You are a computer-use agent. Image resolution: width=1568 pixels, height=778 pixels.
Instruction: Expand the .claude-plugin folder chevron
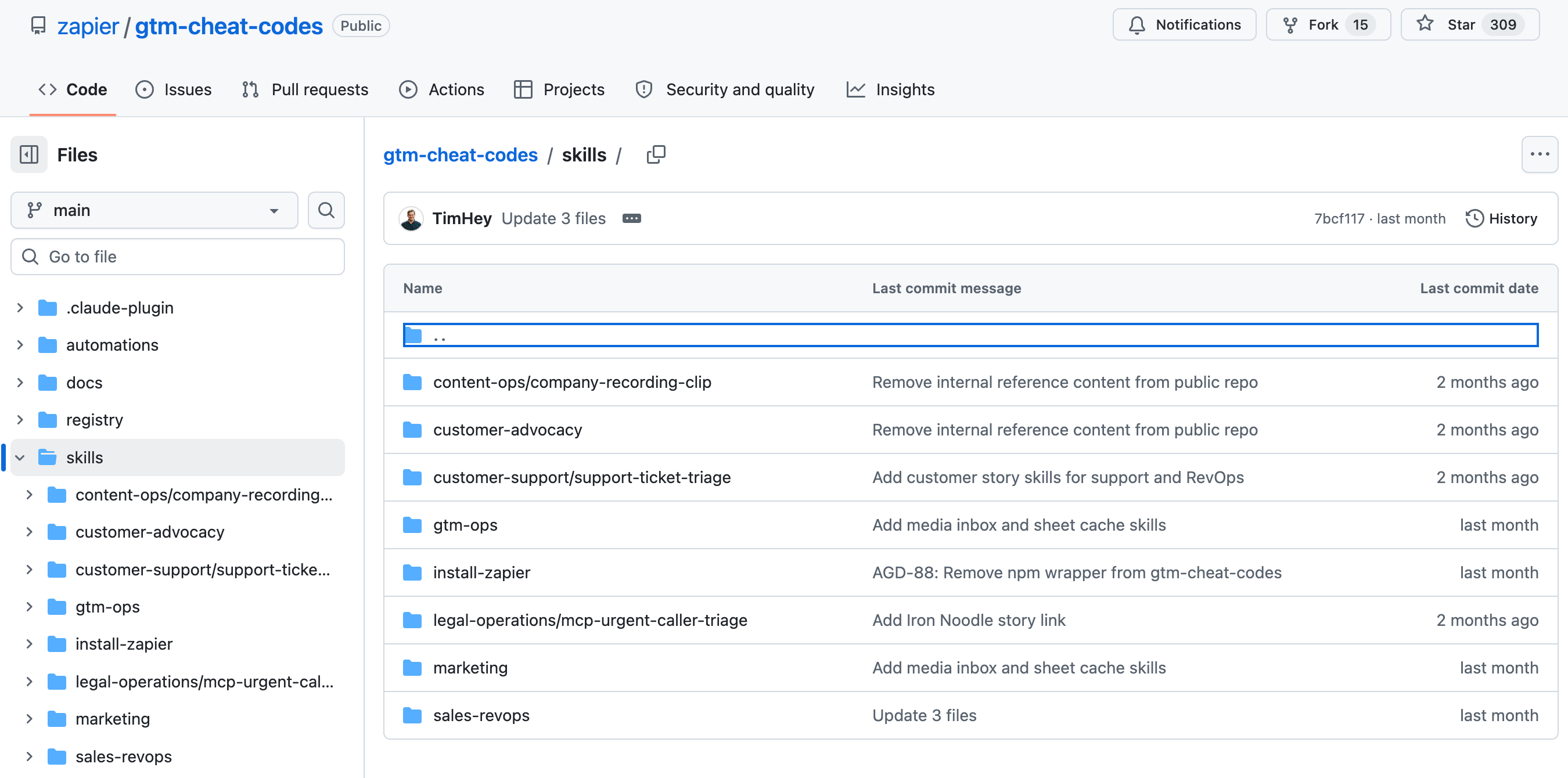coord(20,308)
